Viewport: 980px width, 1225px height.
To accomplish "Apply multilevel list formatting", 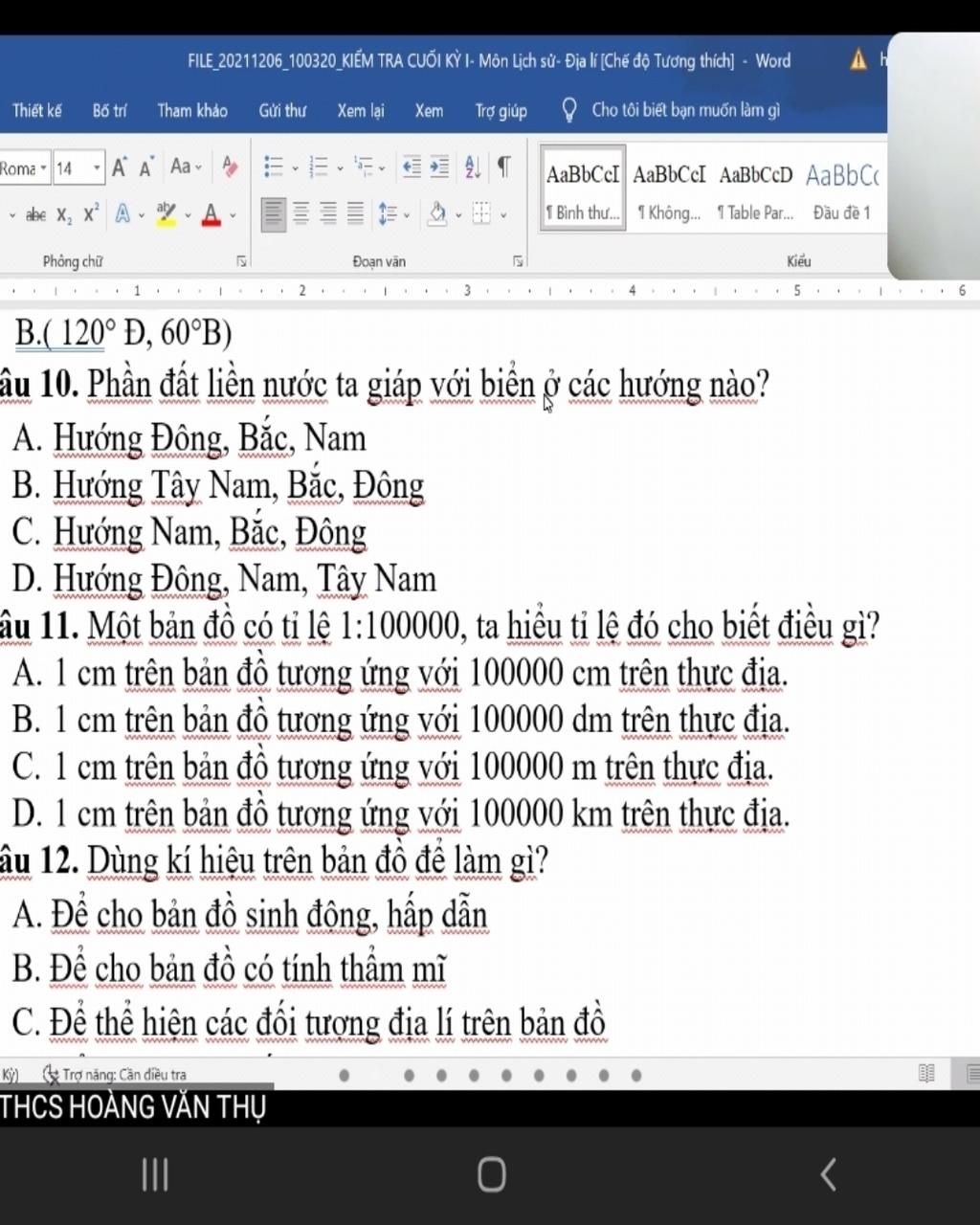I will click(363, 168).
